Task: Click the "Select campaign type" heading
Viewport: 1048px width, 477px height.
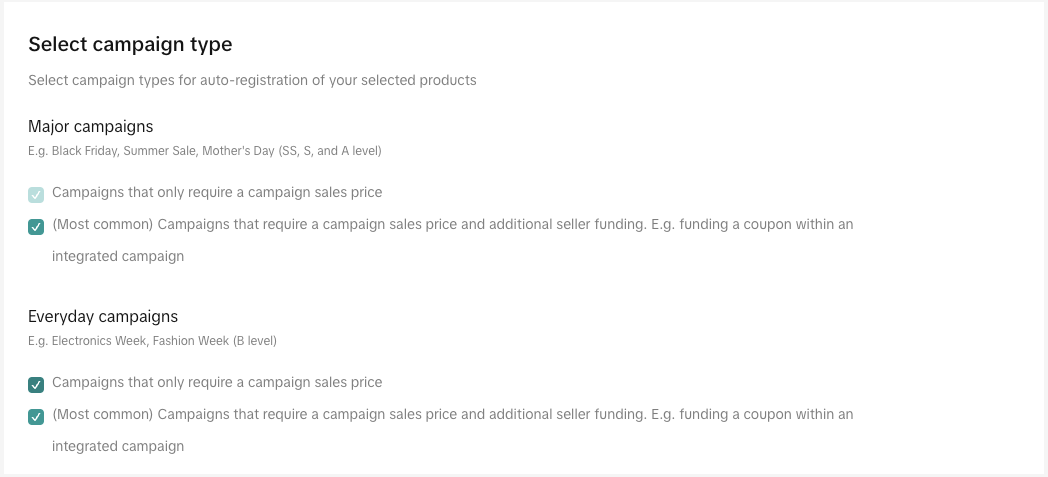Action: 130,44
